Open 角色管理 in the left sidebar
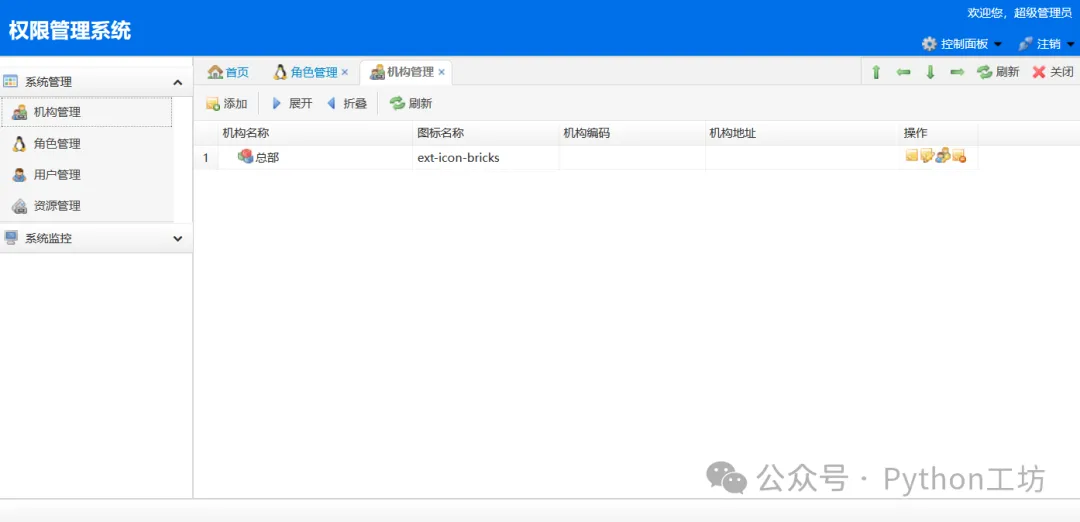This screenshot has width=1080, height=522. pos(87,144)
